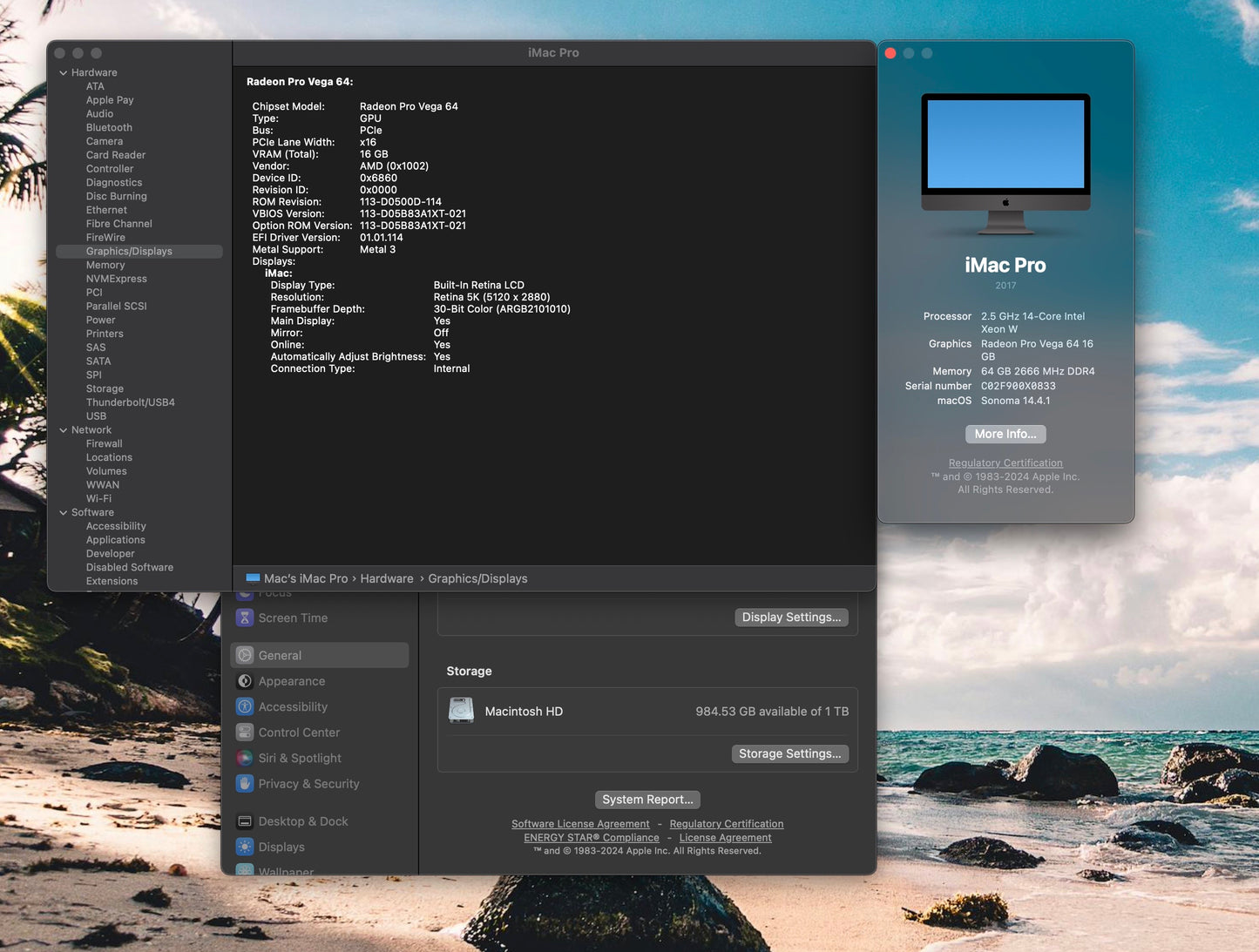Collapse the Hardware section in sidebar

click(x=63, y=73)
